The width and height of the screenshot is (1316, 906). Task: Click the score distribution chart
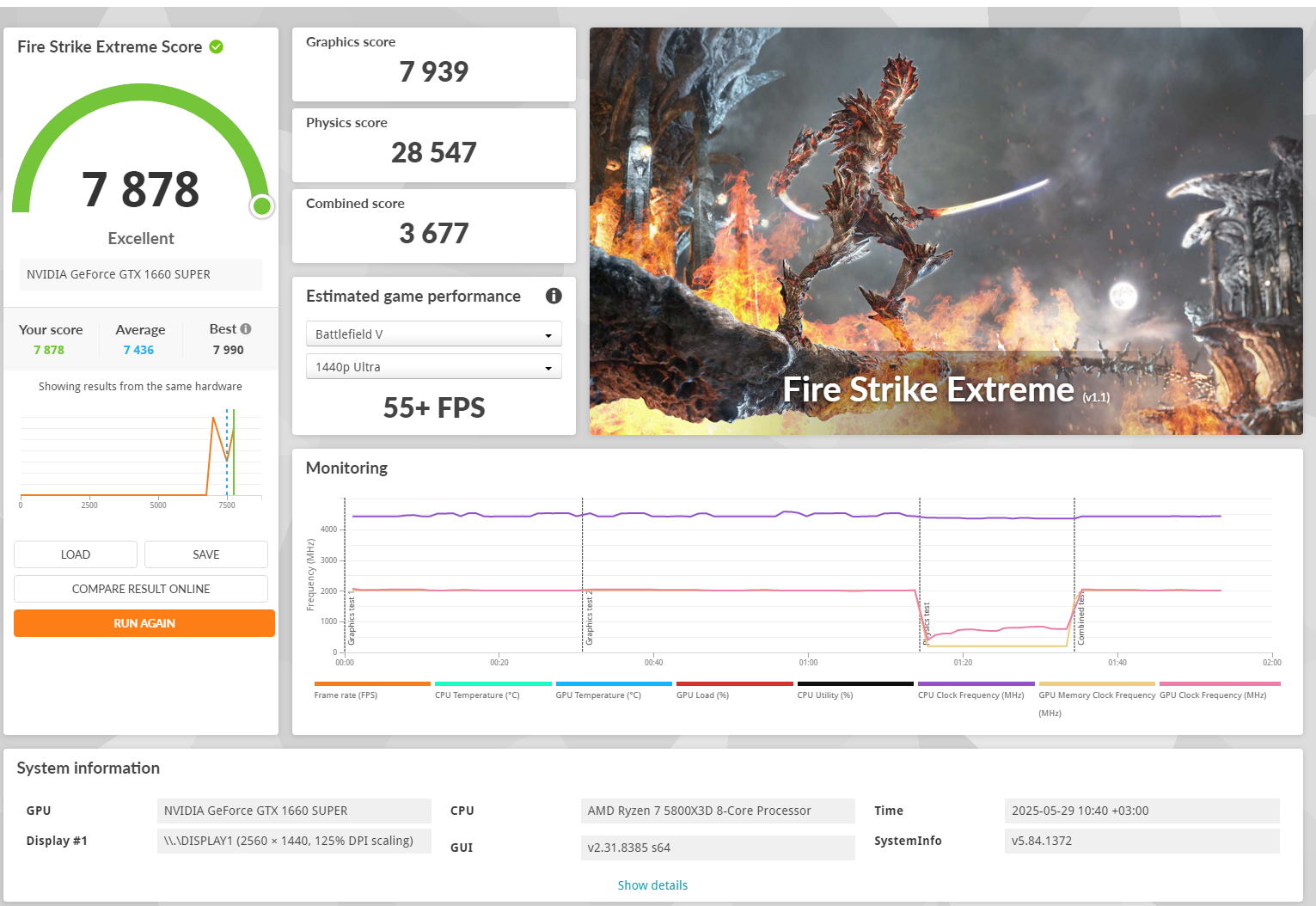pyautogui.click(x=140, y=457)
